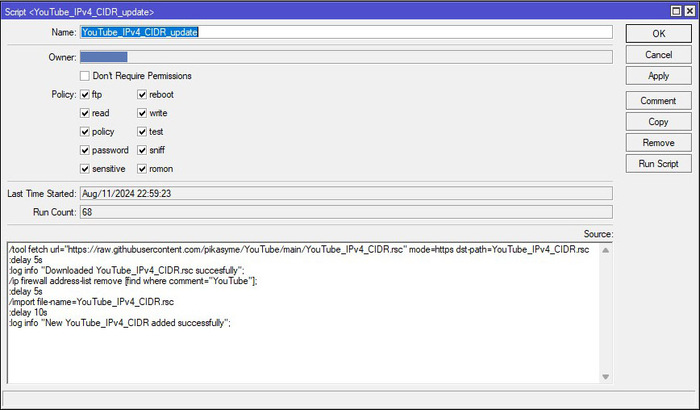Viewport: 700px width, 410px height.
Task: Click the 'Downloaded YouTube_IPv4_CIDR.rsc succesfully' log line
Action: click(127, 271)
